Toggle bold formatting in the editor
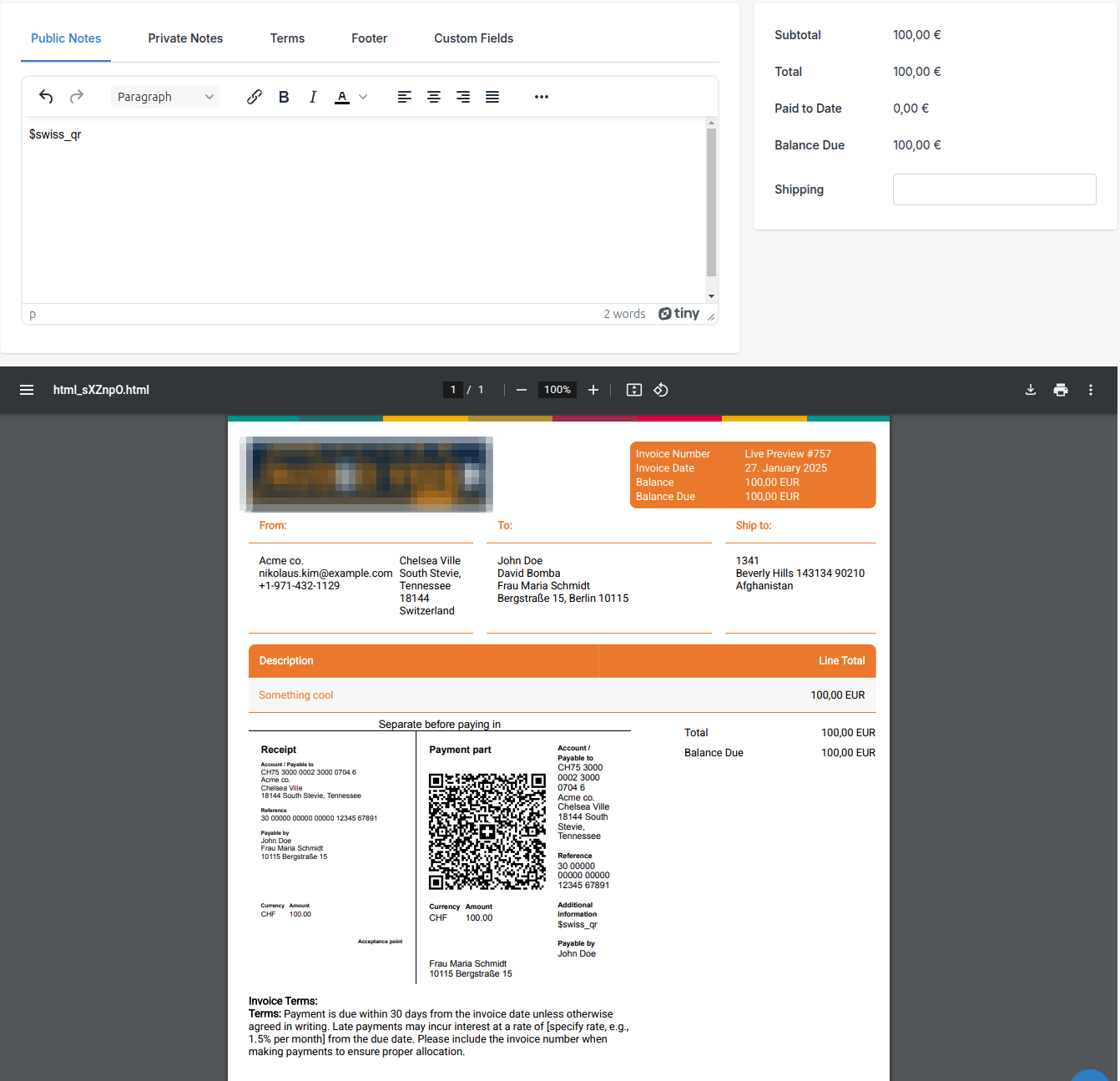The height and width of the screenshot is (1081, 1120). pos(284,97)
